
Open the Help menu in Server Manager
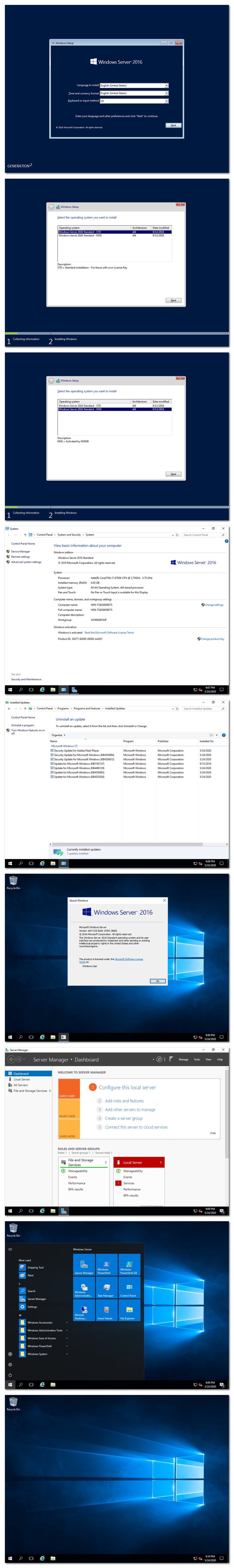click(x=220, y=1060)
